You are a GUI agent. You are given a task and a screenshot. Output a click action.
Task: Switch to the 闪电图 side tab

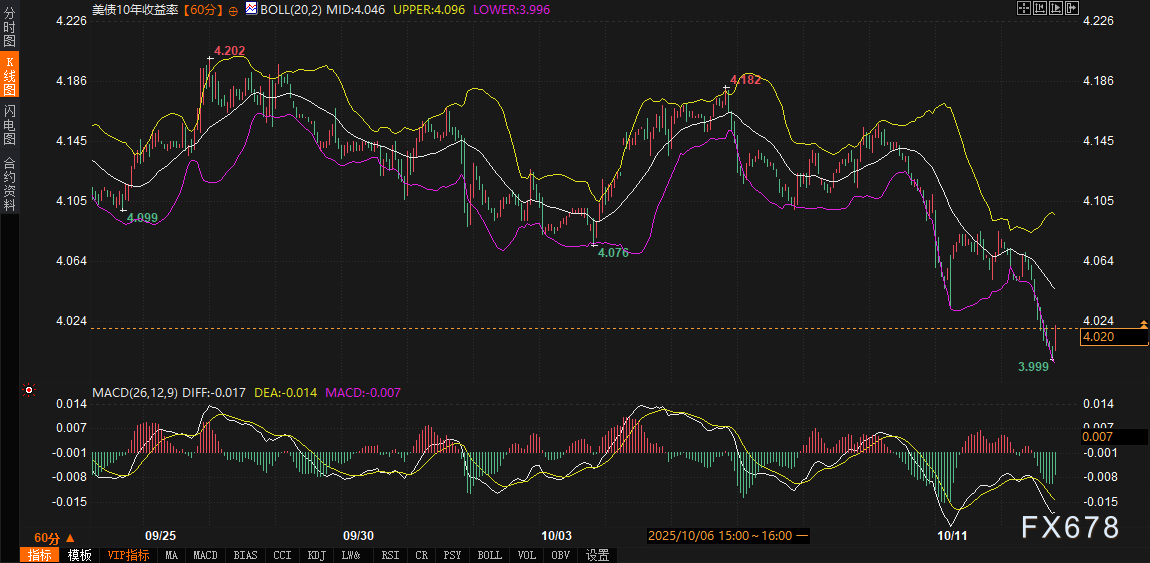pyautogui.click(x=10, y=125)
